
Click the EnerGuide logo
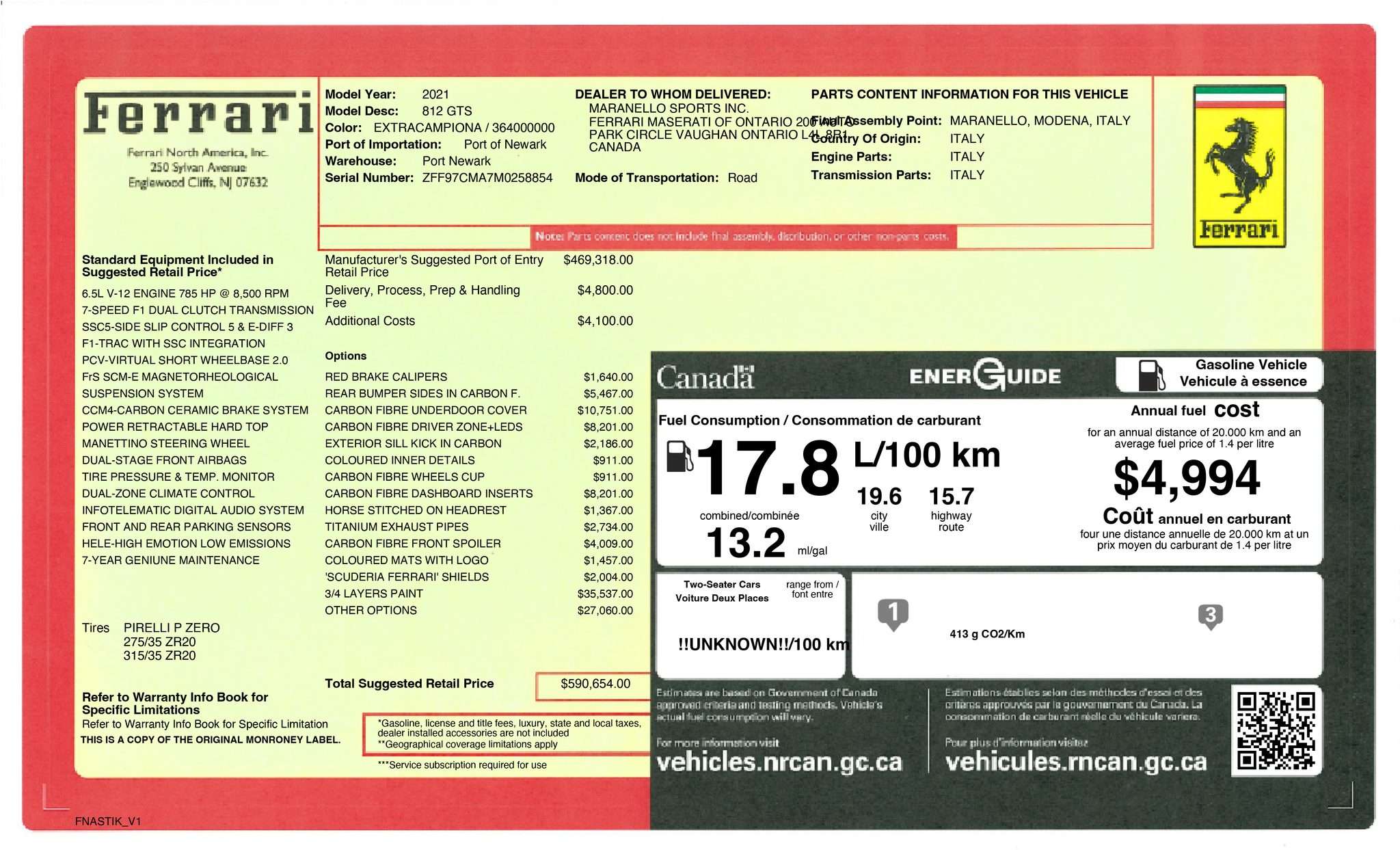pyautogui.click(x=985, y=375)
